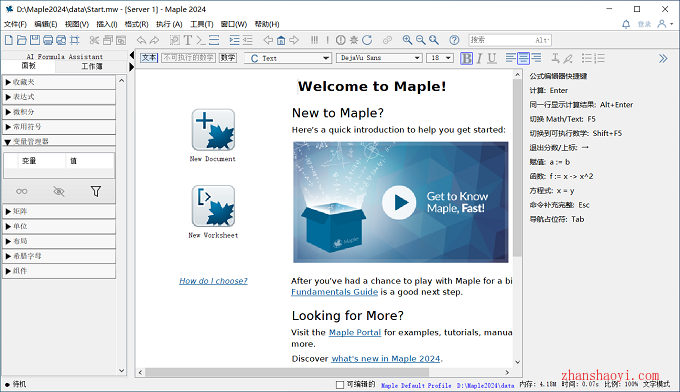This screenshot has width=680, height=392.
Task: Copy selection using the copy icon
Action: (108, 40)
